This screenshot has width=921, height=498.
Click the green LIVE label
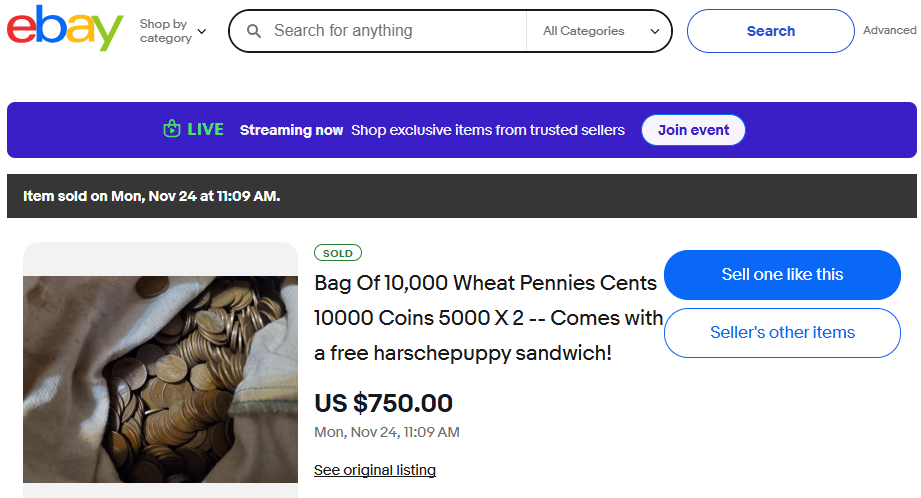[x=206, y=130]
